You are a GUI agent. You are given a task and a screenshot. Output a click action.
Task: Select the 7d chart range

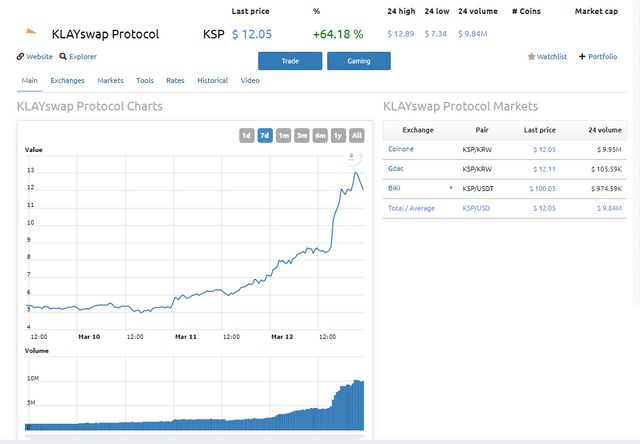tap(265, 135)
